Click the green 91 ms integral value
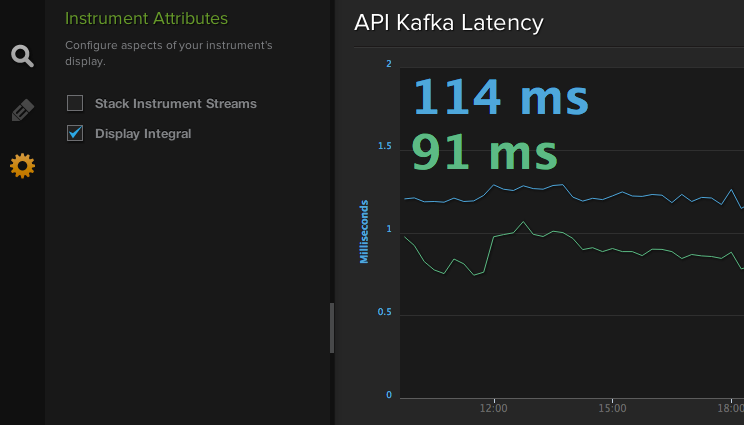The width and height of the screenshot is (744, 425). pos(484,152)
